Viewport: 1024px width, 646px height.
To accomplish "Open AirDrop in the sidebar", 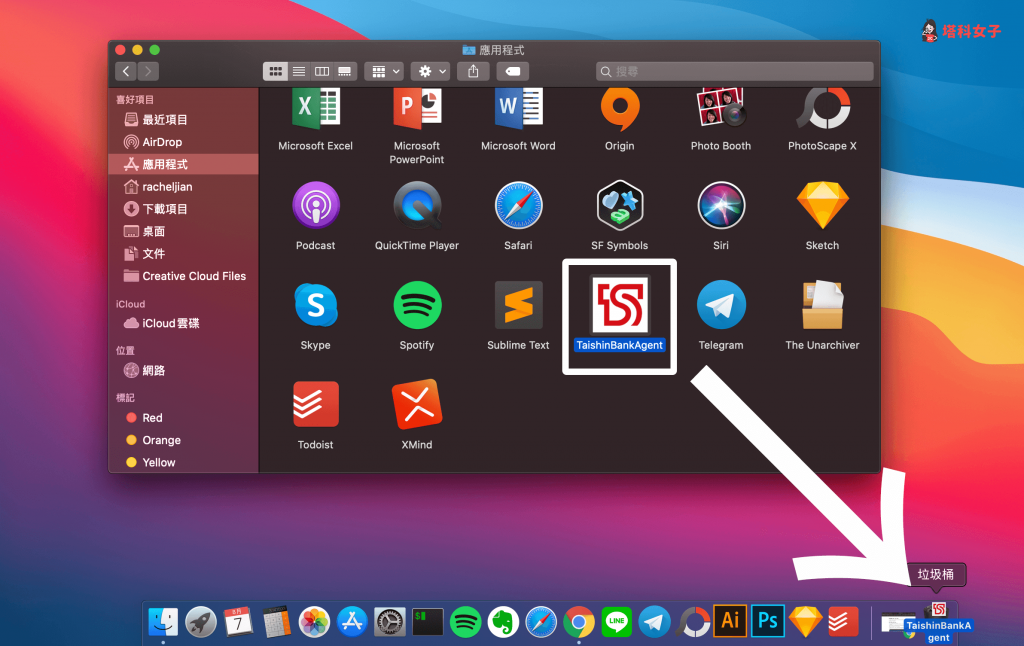I will click(162, 142).
